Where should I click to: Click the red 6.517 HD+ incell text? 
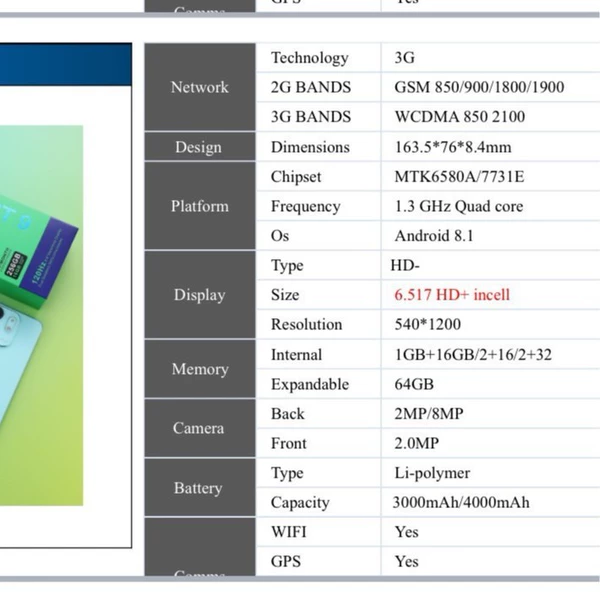click(452, 295)
